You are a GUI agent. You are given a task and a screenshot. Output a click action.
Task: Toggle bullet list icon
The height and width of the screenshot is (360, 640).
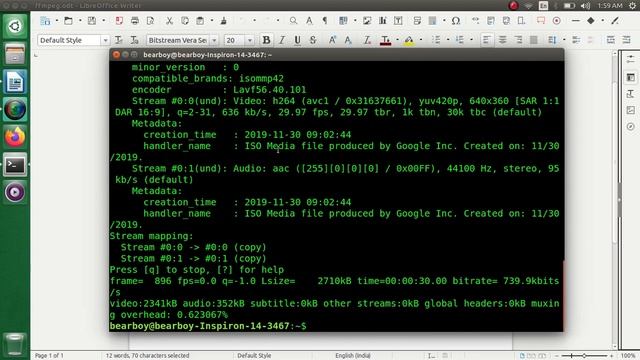[436, 40]
